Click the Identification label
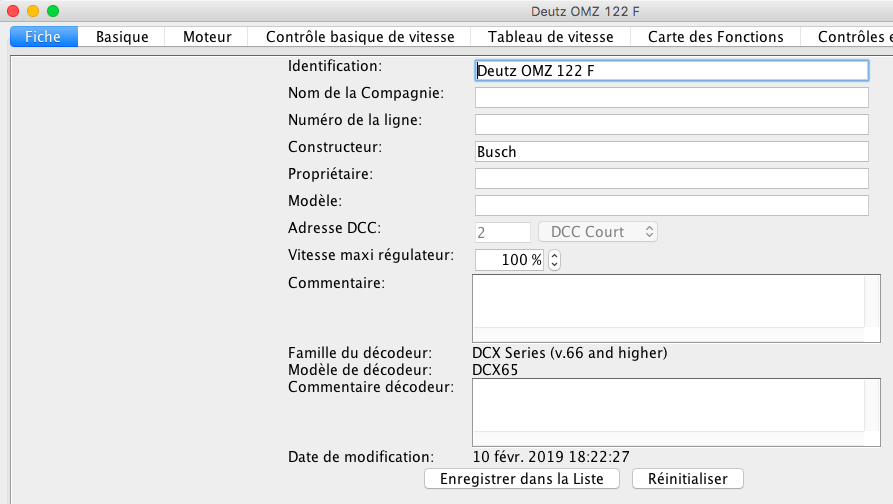The image size is (893, 504). click(x=335, y=66)
